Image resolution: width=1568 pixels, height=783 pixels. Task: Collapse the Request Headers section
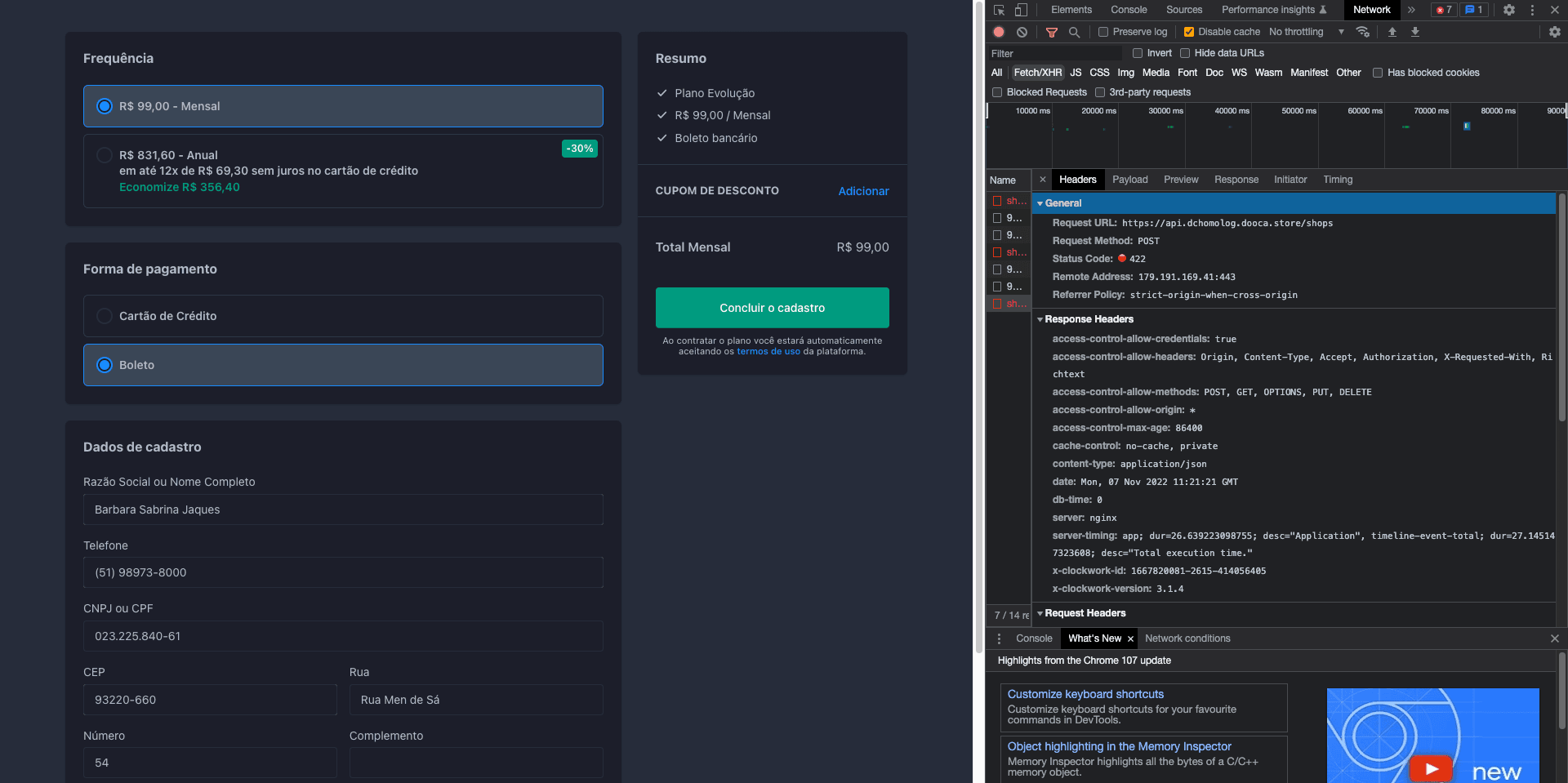pyautogui.click(x=1040, y=613)
